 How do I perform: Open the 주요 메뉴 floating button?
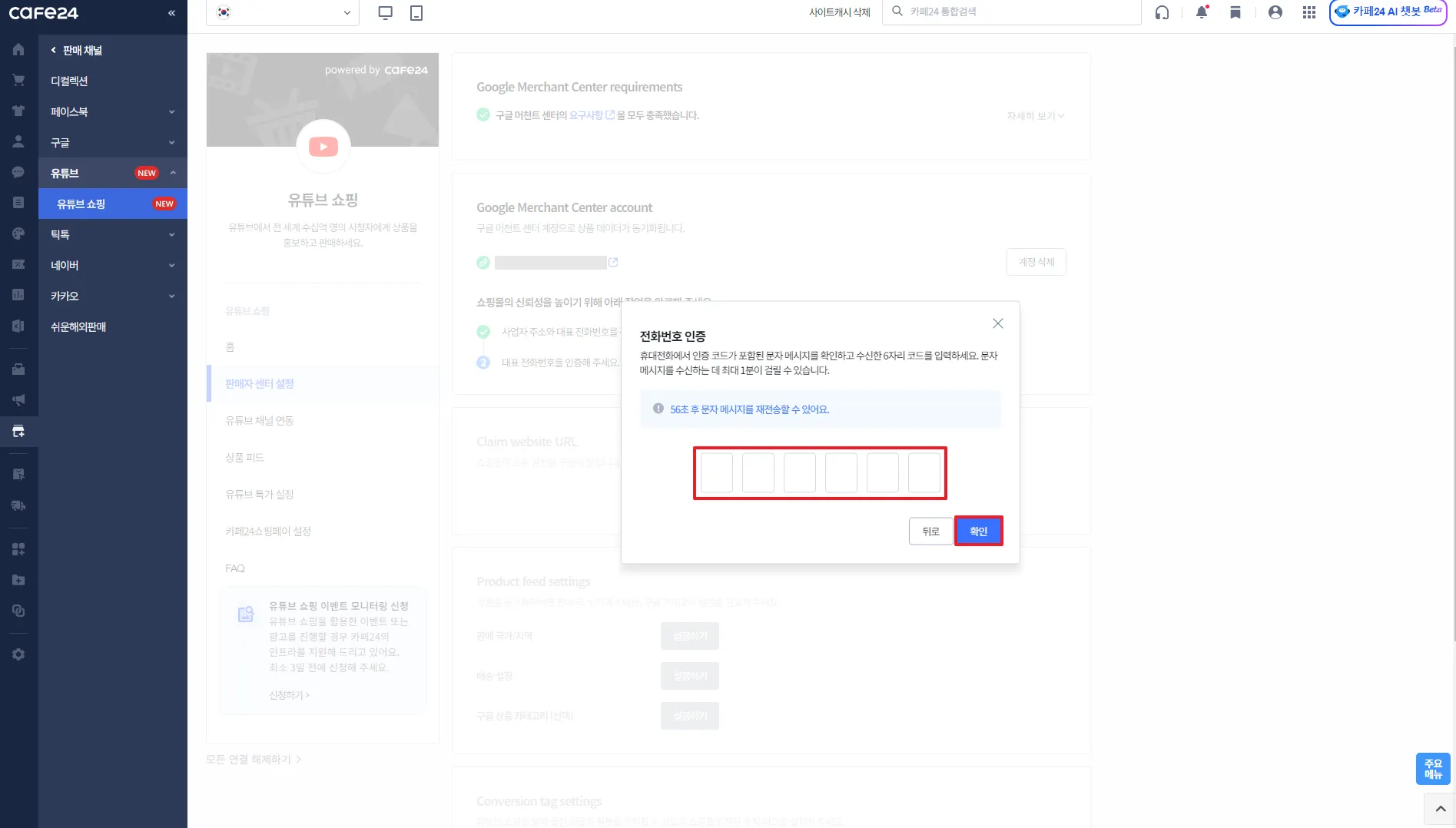(x=1433, y=769)
